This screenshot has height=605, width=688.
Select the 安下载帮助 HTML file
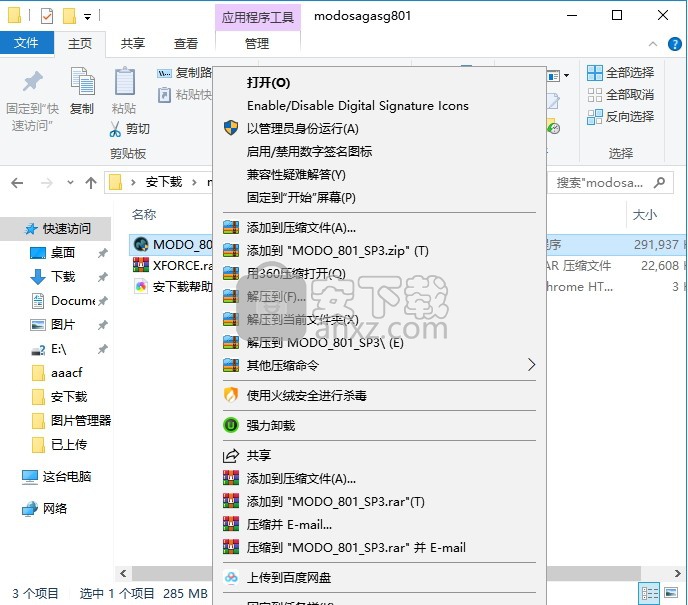(x=173, y=286)
